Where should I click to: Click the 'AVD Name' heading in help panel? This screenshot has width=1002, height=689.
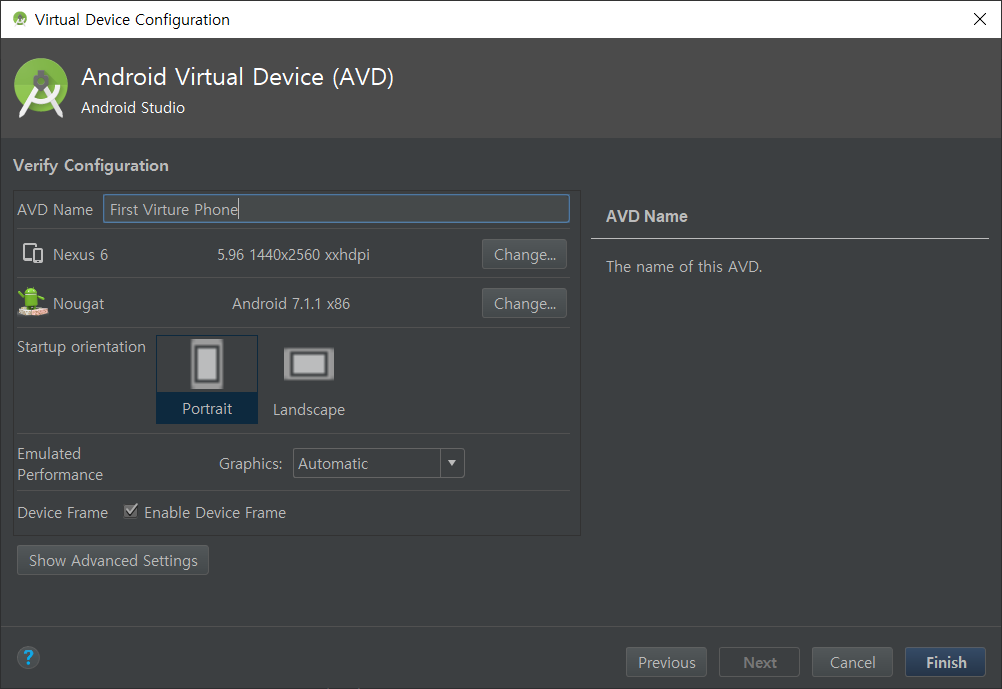click(x=647, y=216)
